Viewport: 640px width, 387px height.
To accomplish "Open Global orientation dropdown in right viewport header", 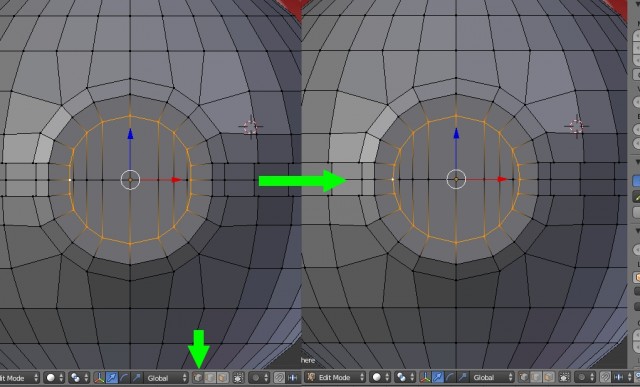I will (492, 378).
